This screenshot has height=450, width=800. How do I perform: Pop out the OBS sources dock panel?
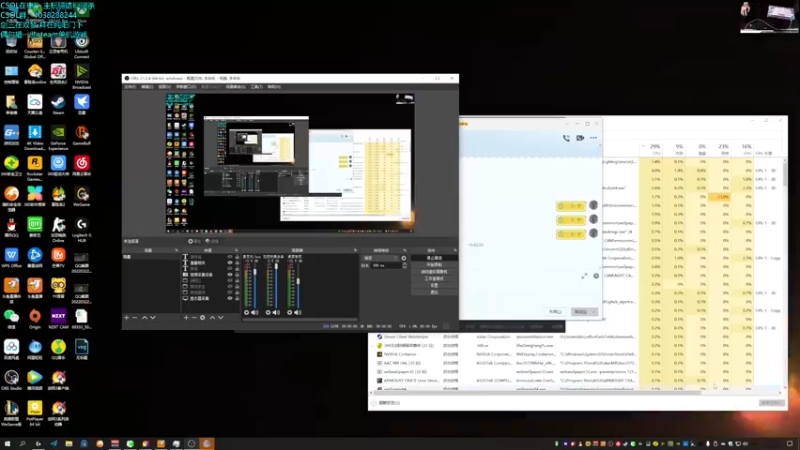point(236,251)
